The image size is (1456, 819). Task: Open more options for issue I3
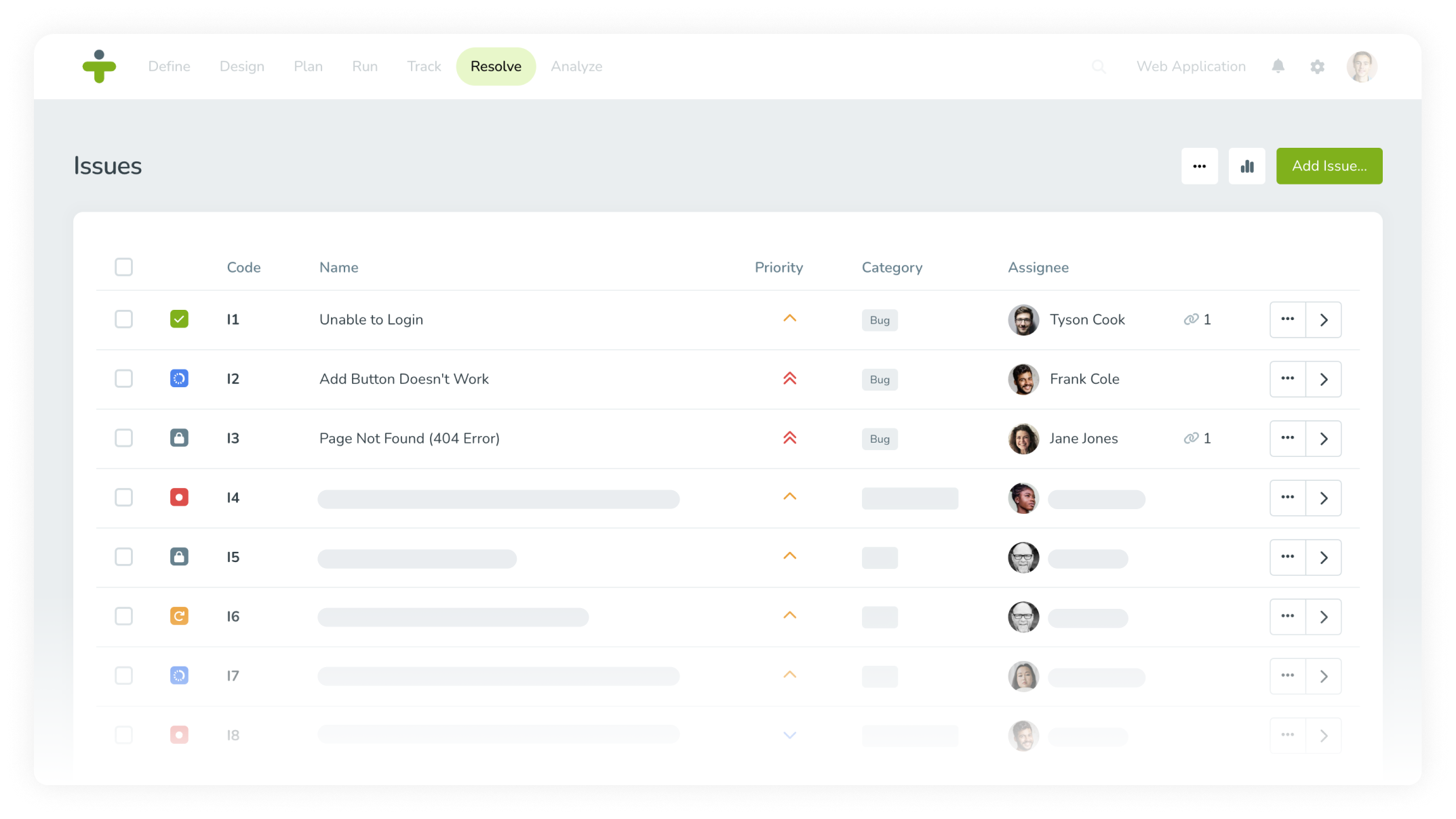(1287, 438)
